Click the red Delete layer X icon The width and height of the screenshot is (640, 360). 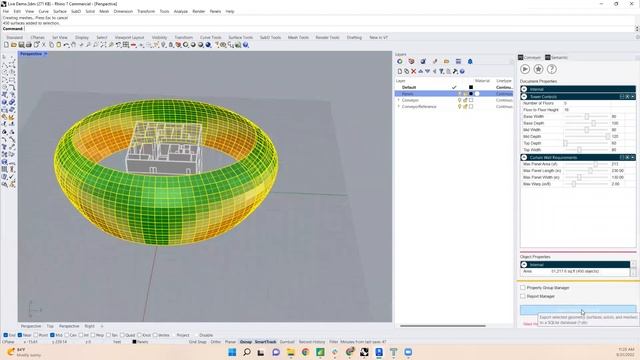point(413,71)
